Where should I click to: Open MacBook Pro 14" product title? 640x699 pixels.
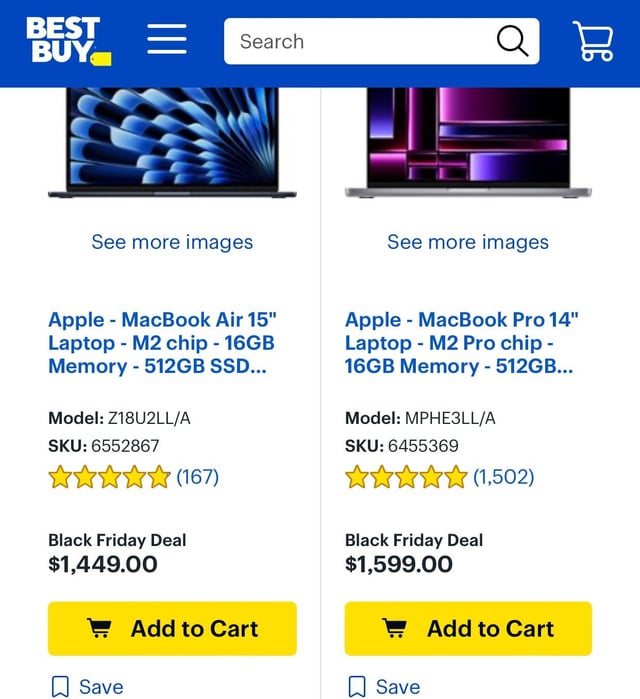tap(461, 343)
